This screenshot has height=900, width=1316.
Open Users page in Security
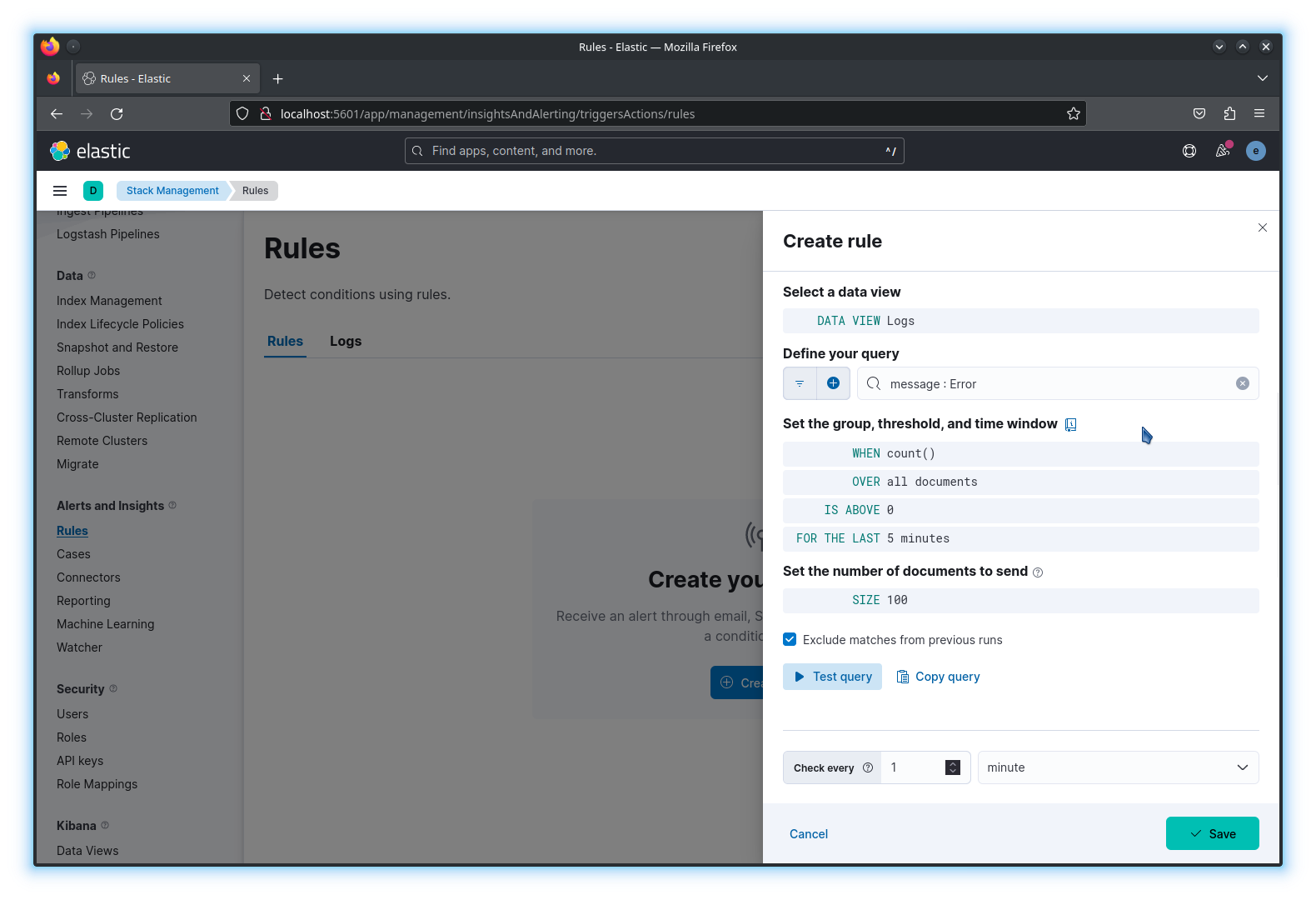click(x=72, y=714)
